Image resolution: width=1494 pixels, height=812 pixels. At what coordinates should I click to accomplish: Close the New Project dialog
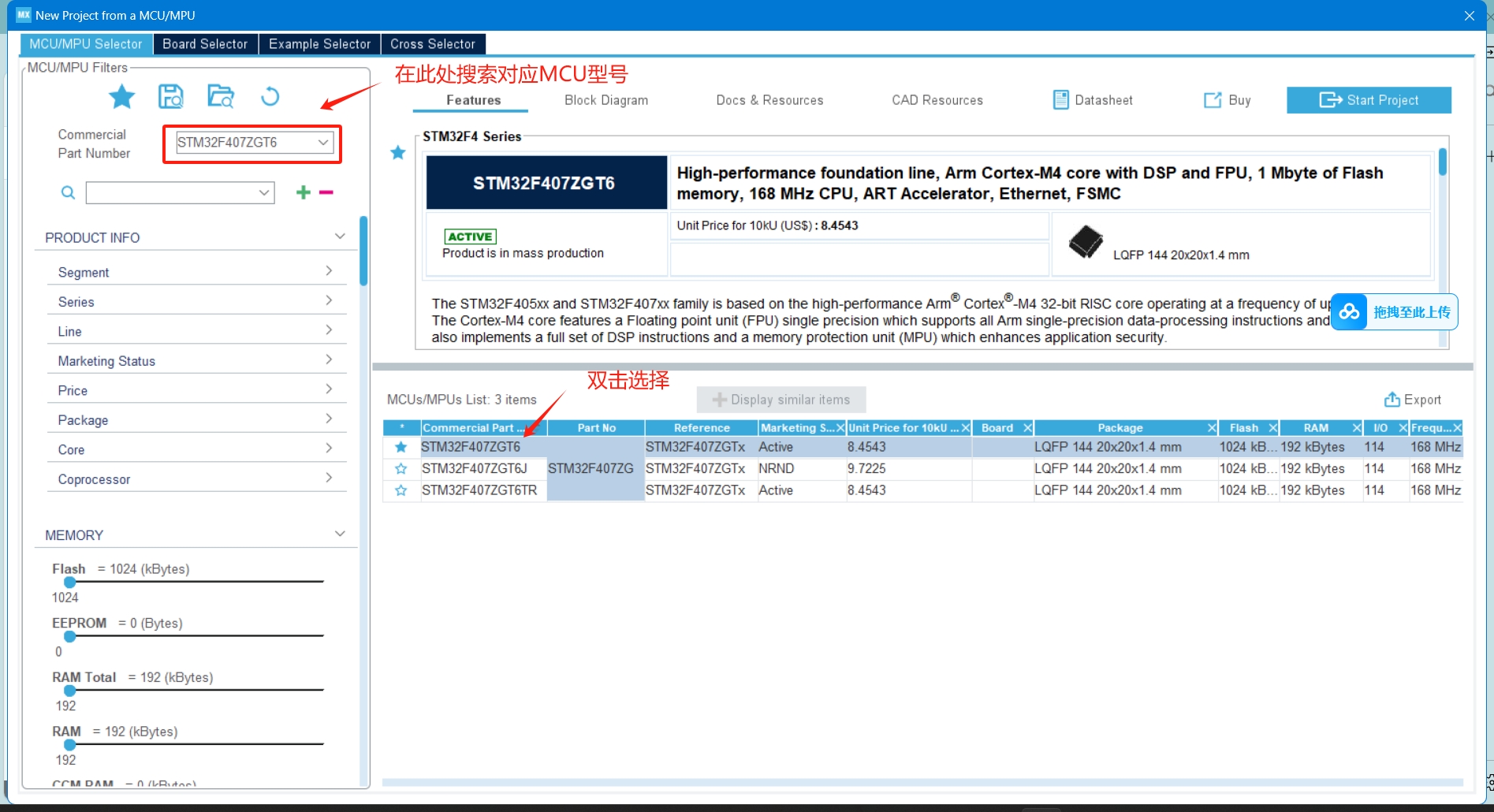tap(1469, 16)
